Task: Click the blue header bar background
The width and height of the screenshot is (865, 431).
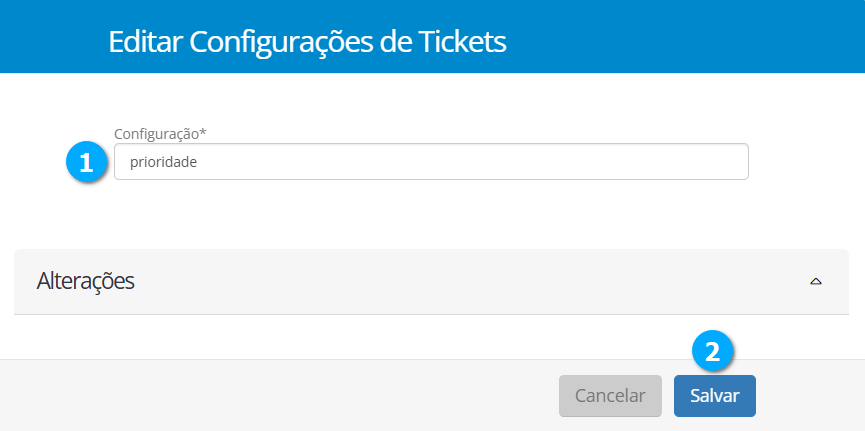Action: [x=700, y=40]
